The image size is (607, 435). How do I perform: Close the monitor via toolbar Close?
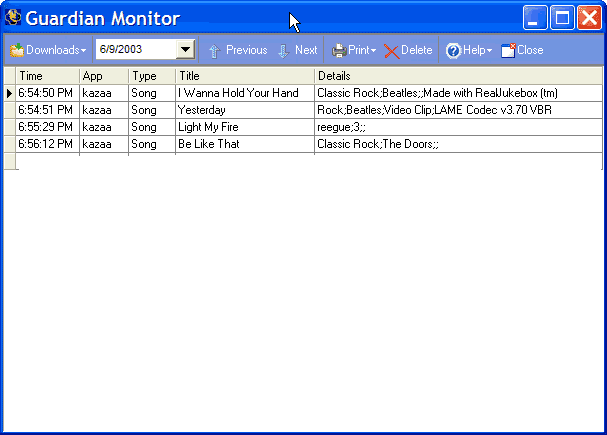pyautogui.click(x=522, y=50)
